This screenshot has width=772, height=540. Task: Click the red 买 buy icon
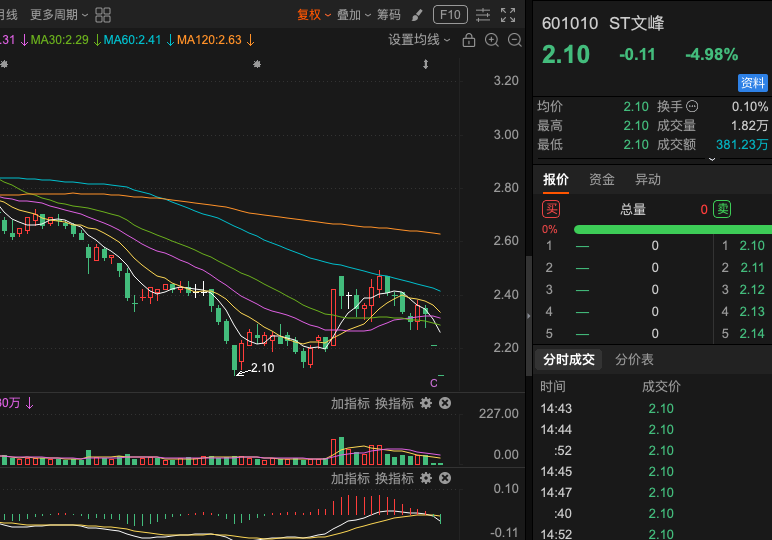tap(551, 209)
